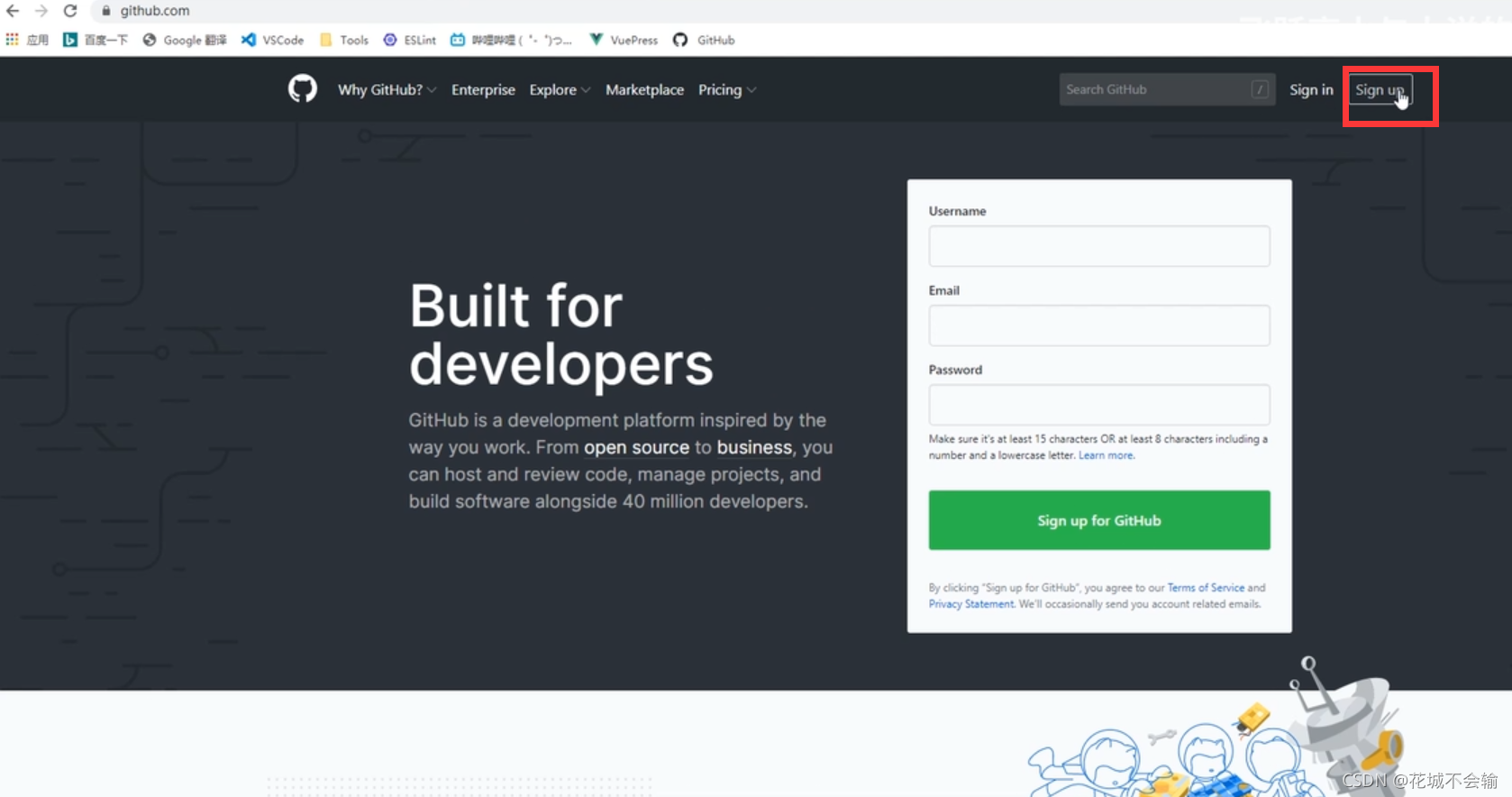Open the Marketplace nav item

[x=644, y=89]
